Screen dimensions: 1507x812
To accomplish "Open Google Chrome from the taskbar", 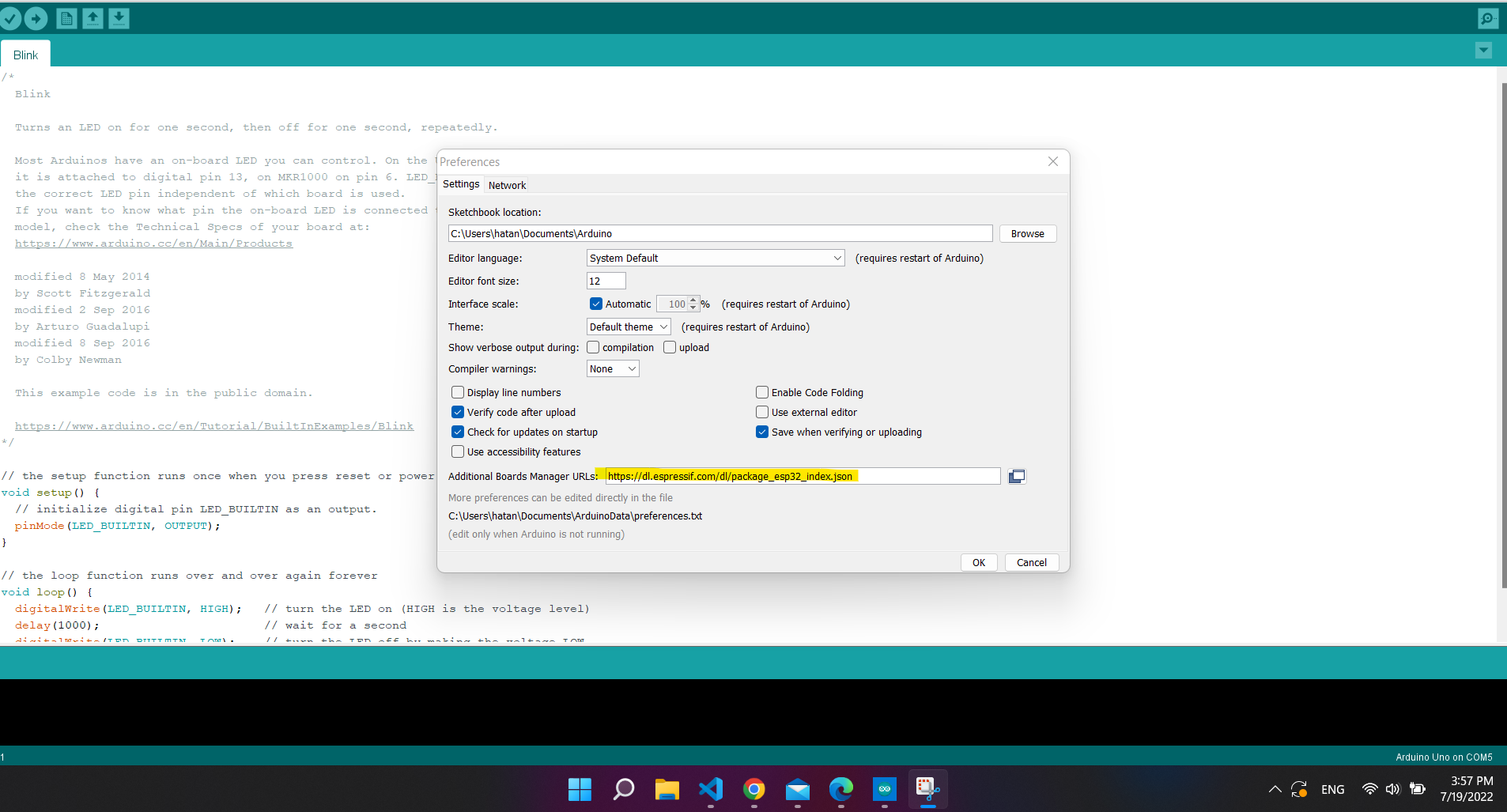I will pyautogui.click(x=754, y=789).
